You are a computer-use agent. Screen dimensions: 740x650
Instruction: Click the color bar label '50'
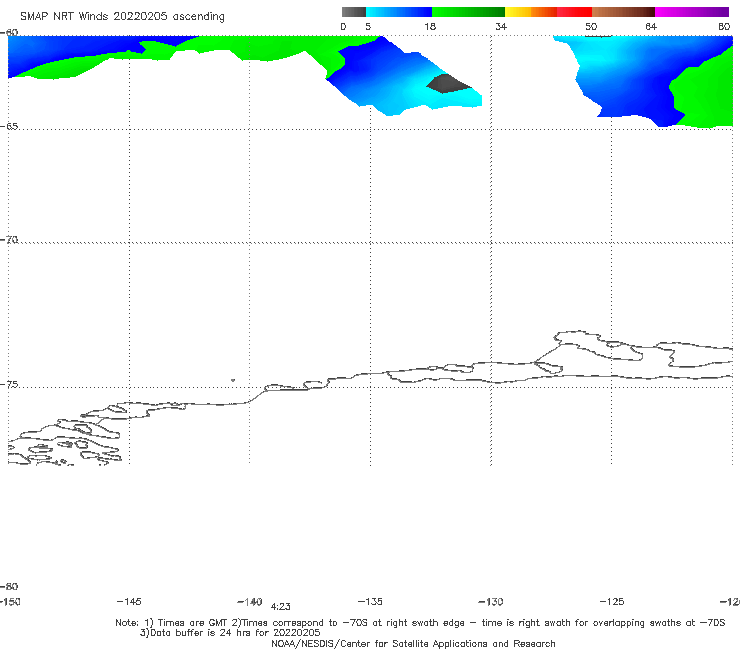click(591, 26)
